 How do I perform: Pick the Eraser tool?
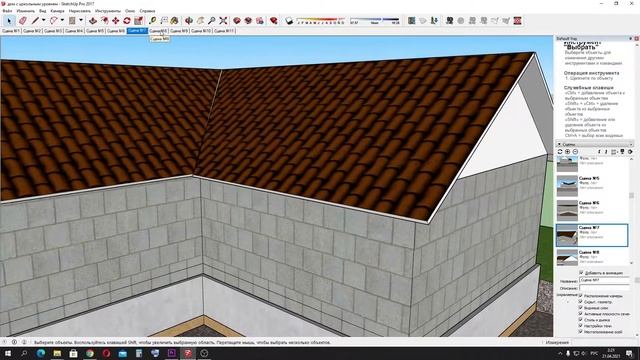pos(22,20)
